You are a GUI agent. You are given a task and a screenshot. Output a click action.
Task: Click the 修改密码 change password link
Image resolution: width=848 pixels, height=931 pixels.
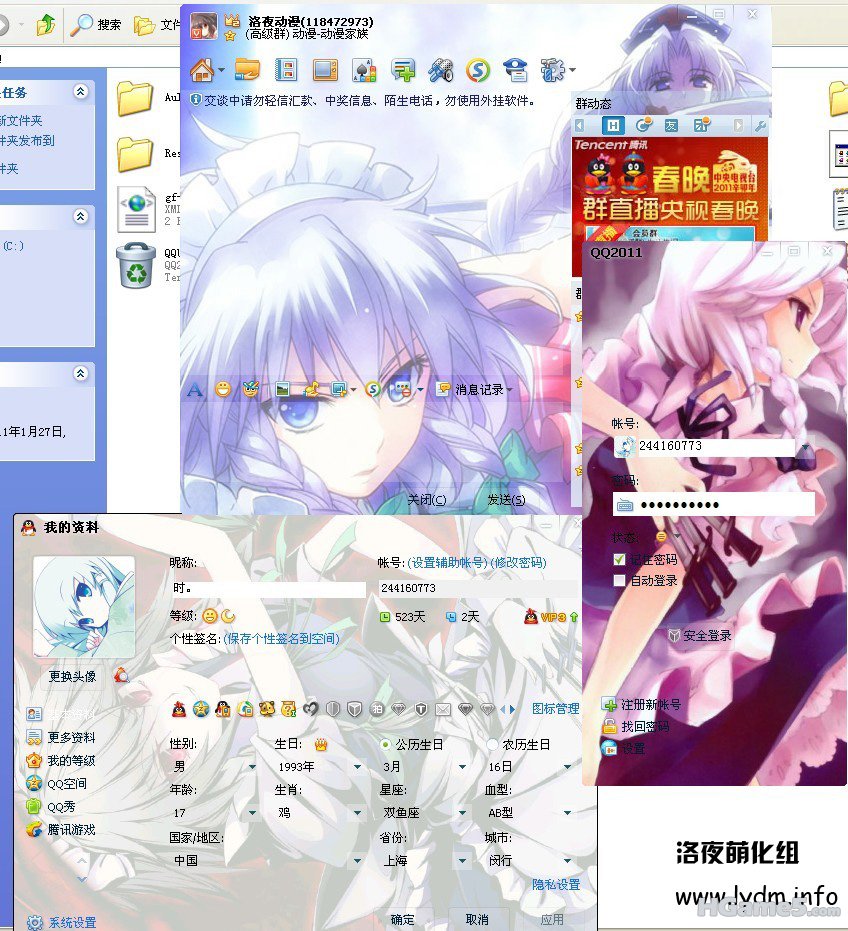(x=519, y=562)
